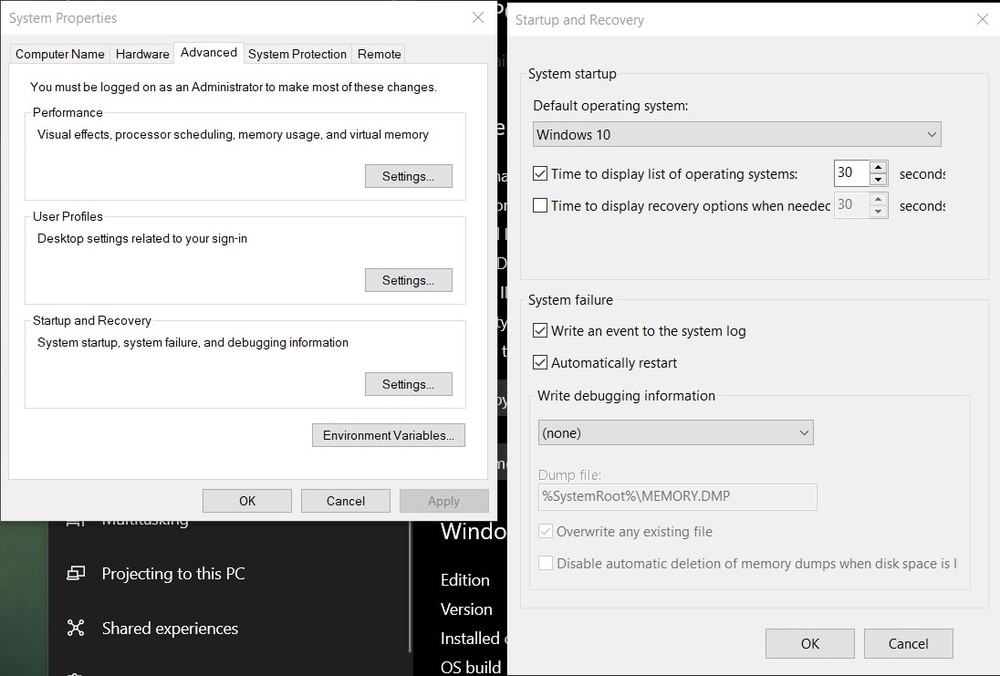
Task: Click Apply in System Properties
Action: [x=444, y=500]
